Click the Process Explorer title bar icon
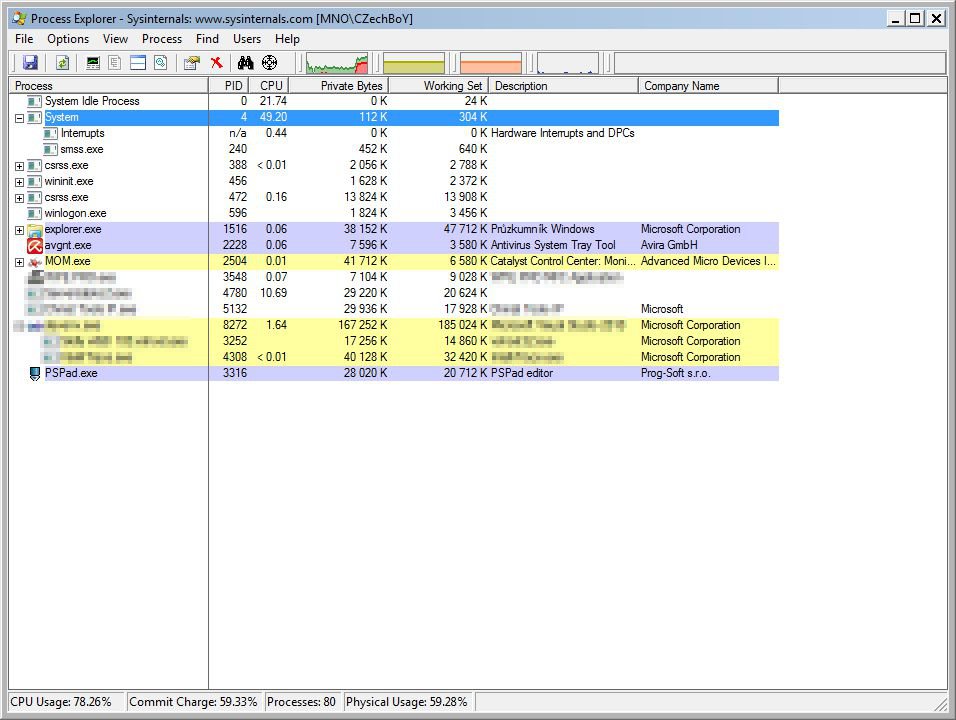 click(20, 19)
